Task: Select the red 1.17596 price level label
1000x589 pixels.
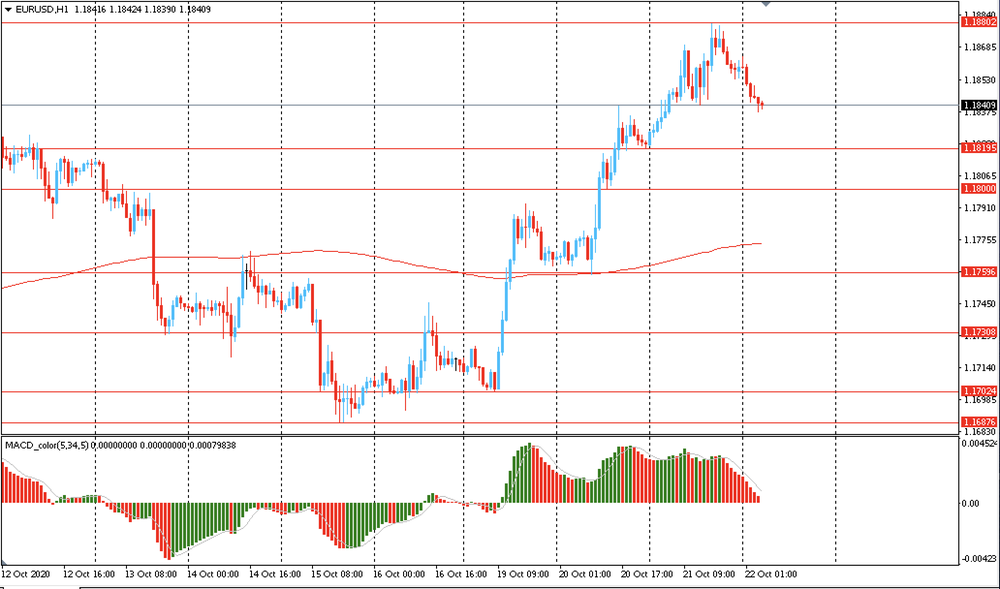Action: click(x=978, y=272)
